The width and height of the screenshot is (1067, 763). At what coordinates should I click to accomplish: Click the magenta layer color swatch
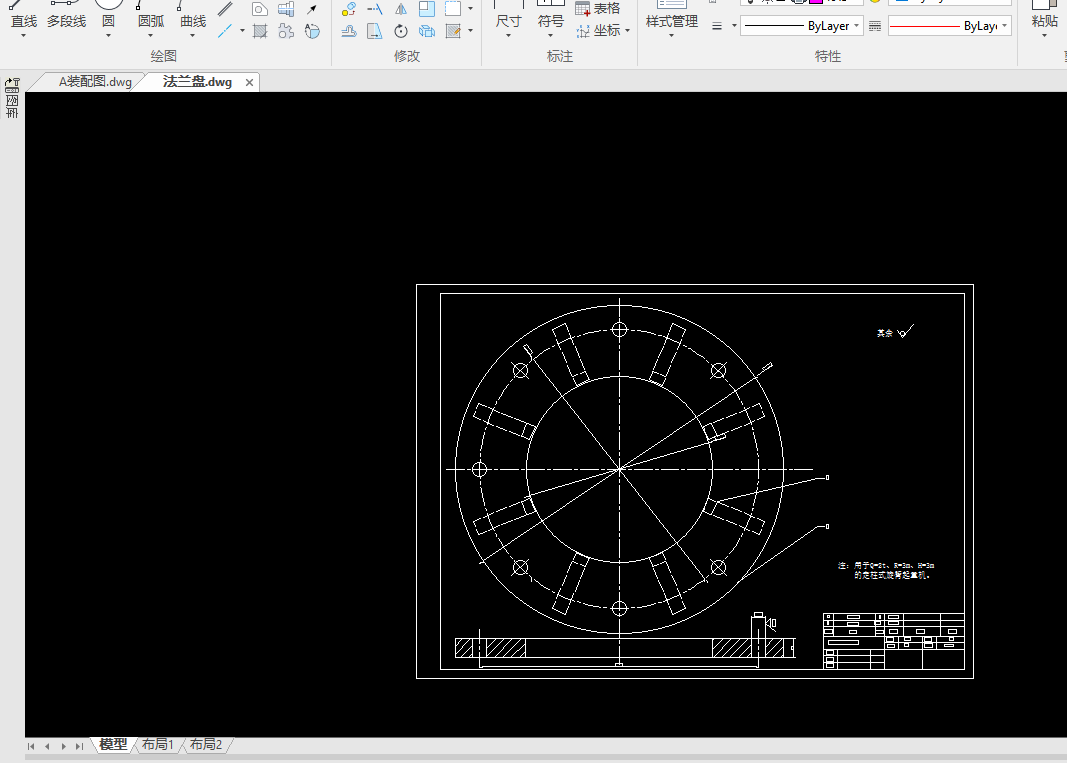click(817, 2)
